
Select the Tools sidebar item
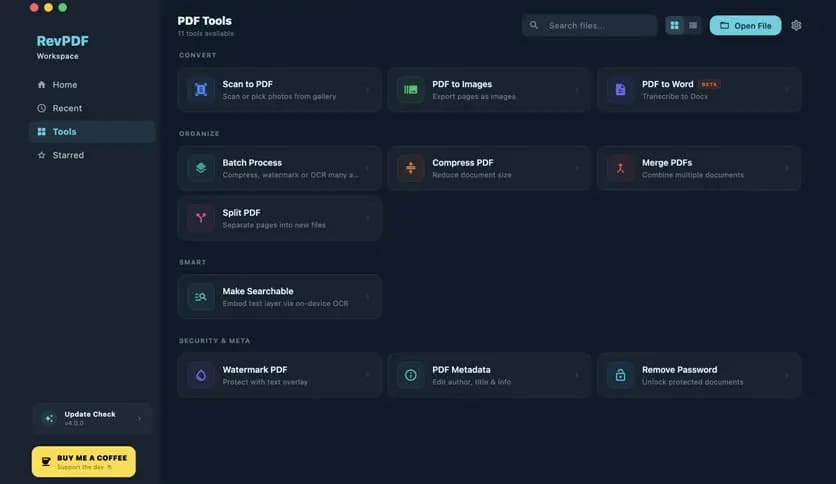92,132
